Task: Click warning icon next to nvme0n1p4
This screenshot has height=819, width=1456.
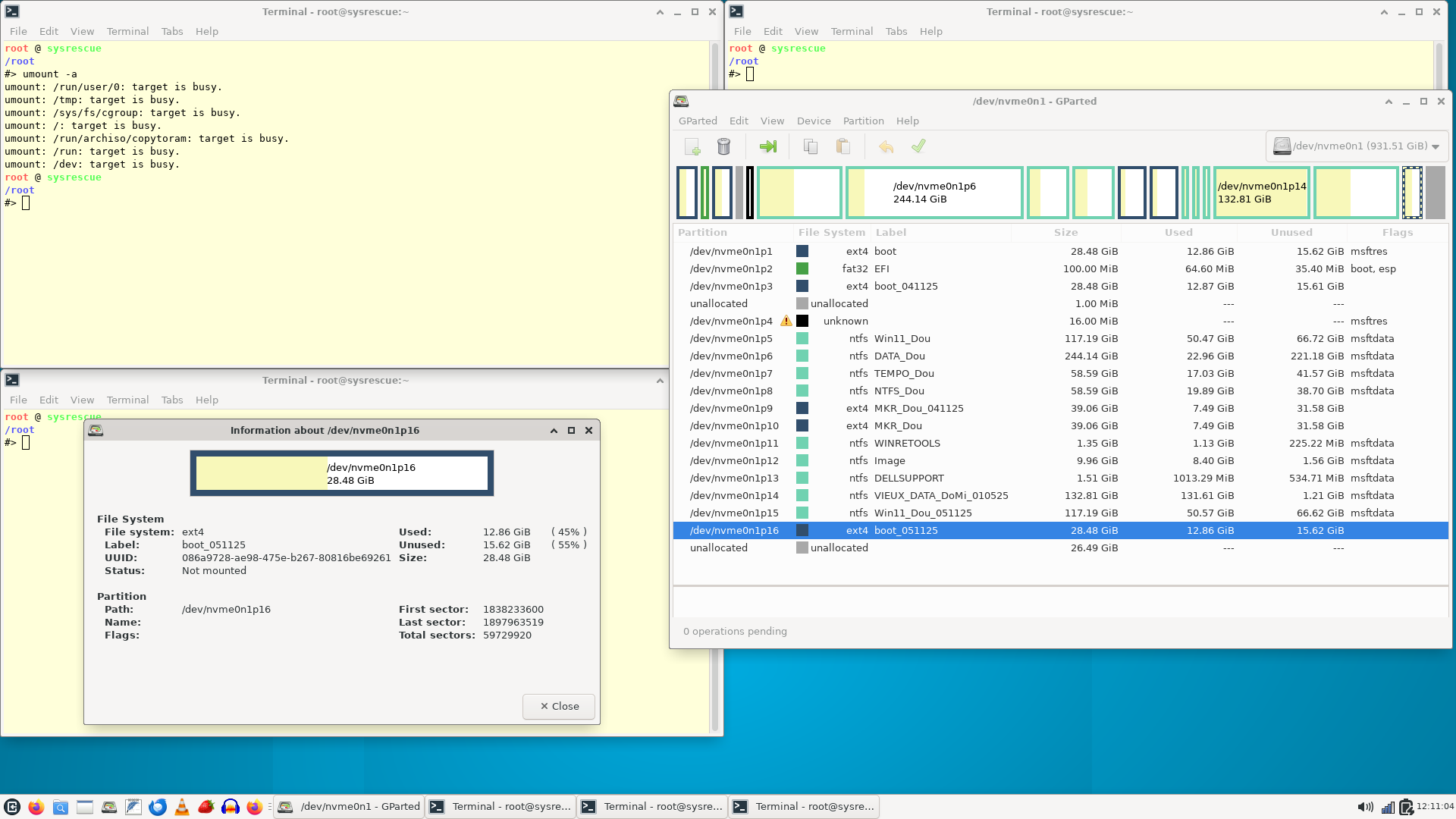Action: tap(786, 321)
